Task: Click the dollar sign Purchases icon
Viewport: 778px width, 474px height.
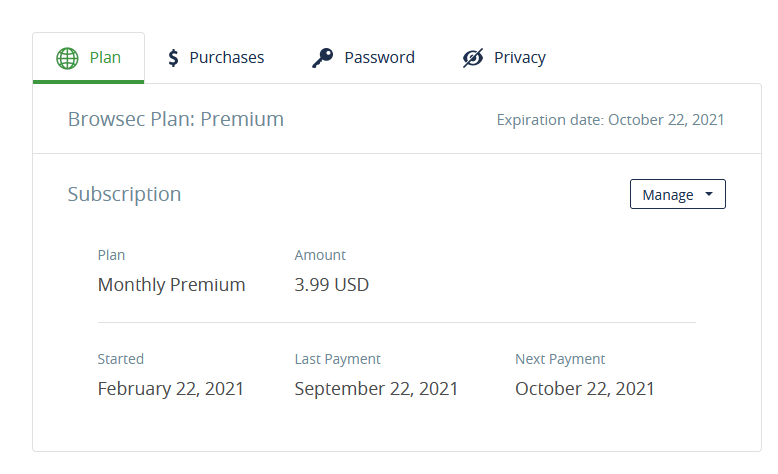Action: (173, 58)
